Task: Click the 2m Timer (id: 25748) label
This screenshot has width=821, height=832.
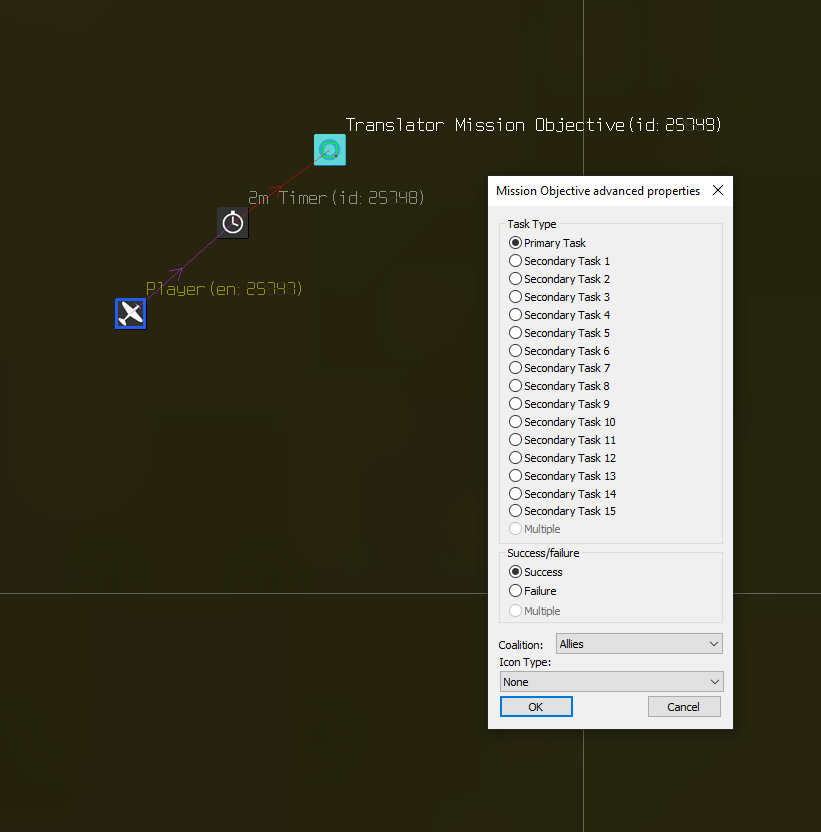Action: point(336,198)
